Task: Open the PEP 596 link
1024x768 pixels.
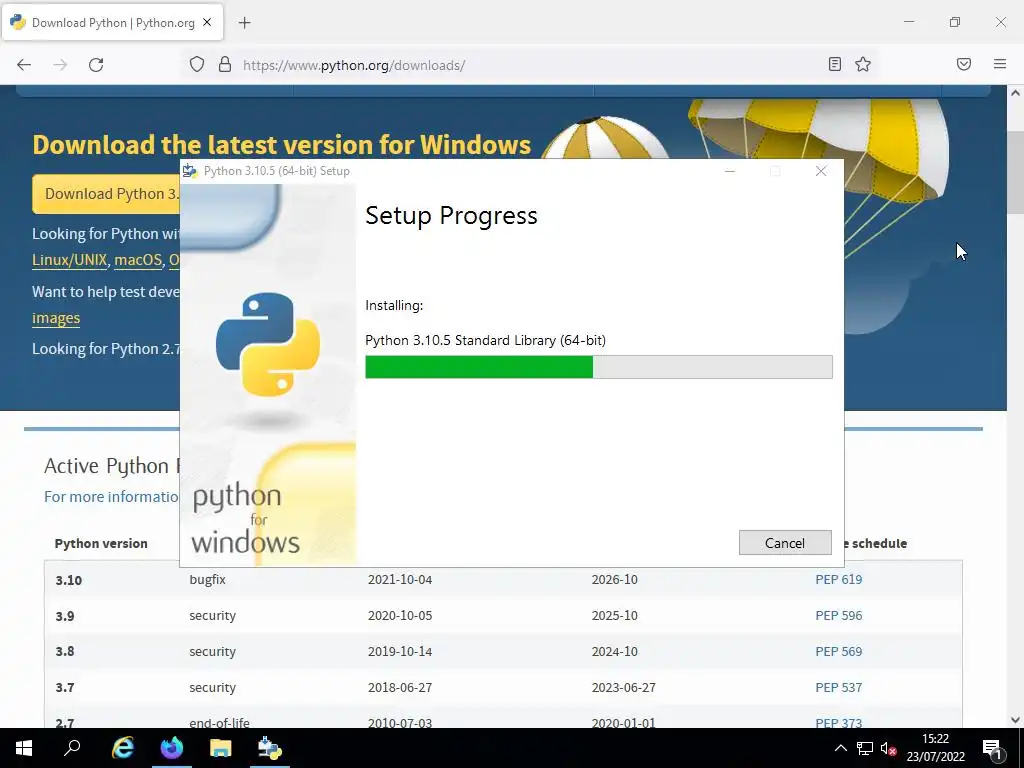Action: tap(839, 615)
